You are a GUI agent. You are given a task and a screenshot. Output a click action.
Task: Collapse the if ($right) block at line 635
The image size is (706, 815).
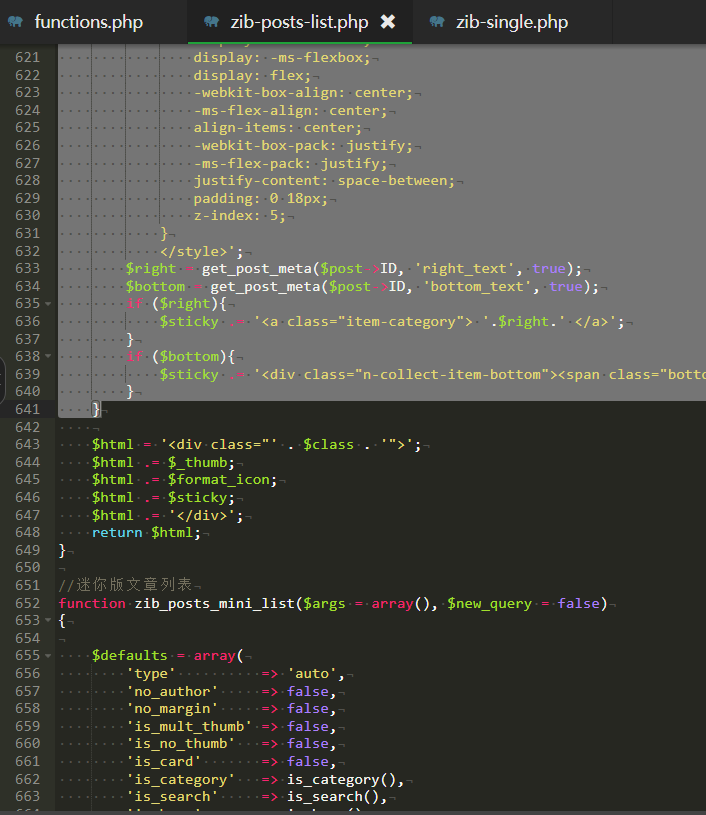pyautogui.click(x=48, y=304)
